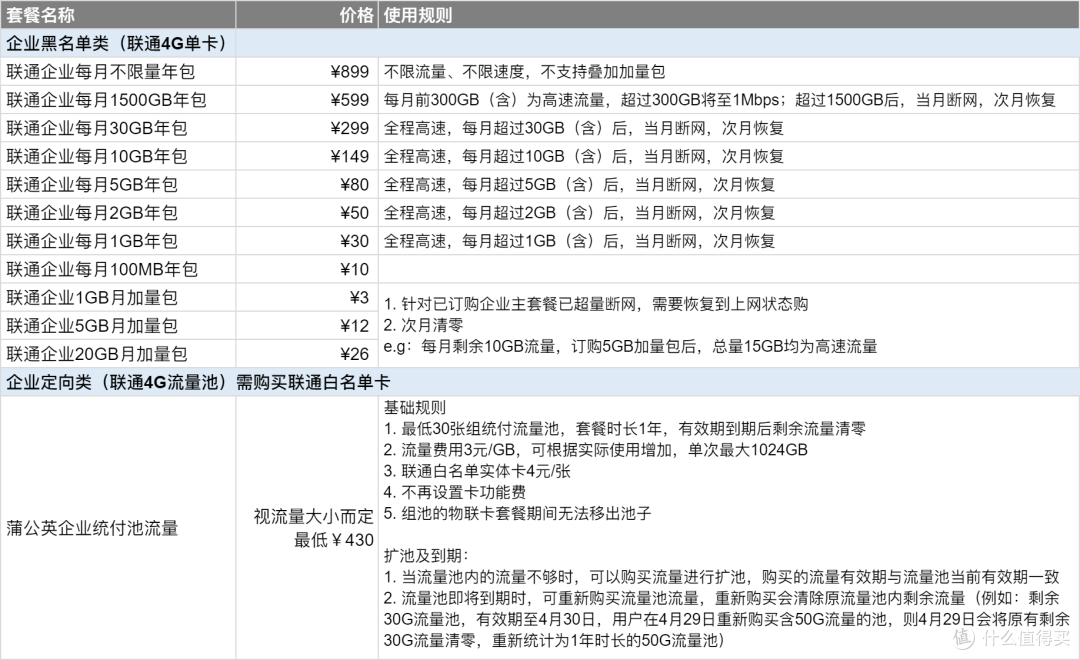Click the ¥299 price cell
This screenshot has width=1080, height=660.
(x=307, y=128)
